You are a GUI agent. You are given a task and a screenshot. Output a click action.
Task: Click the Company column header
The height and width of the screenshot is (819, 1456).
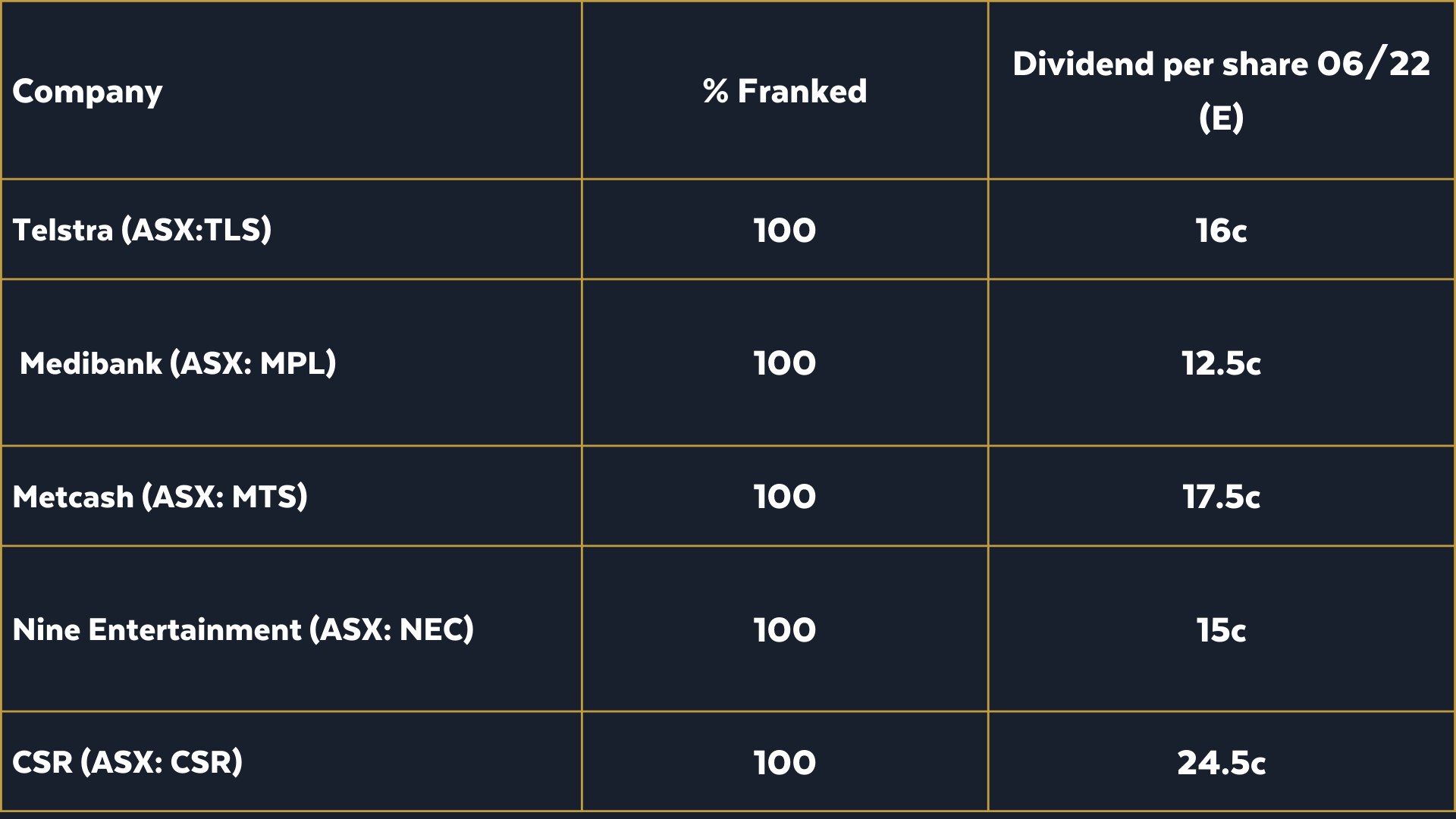(x=87, y=92)
